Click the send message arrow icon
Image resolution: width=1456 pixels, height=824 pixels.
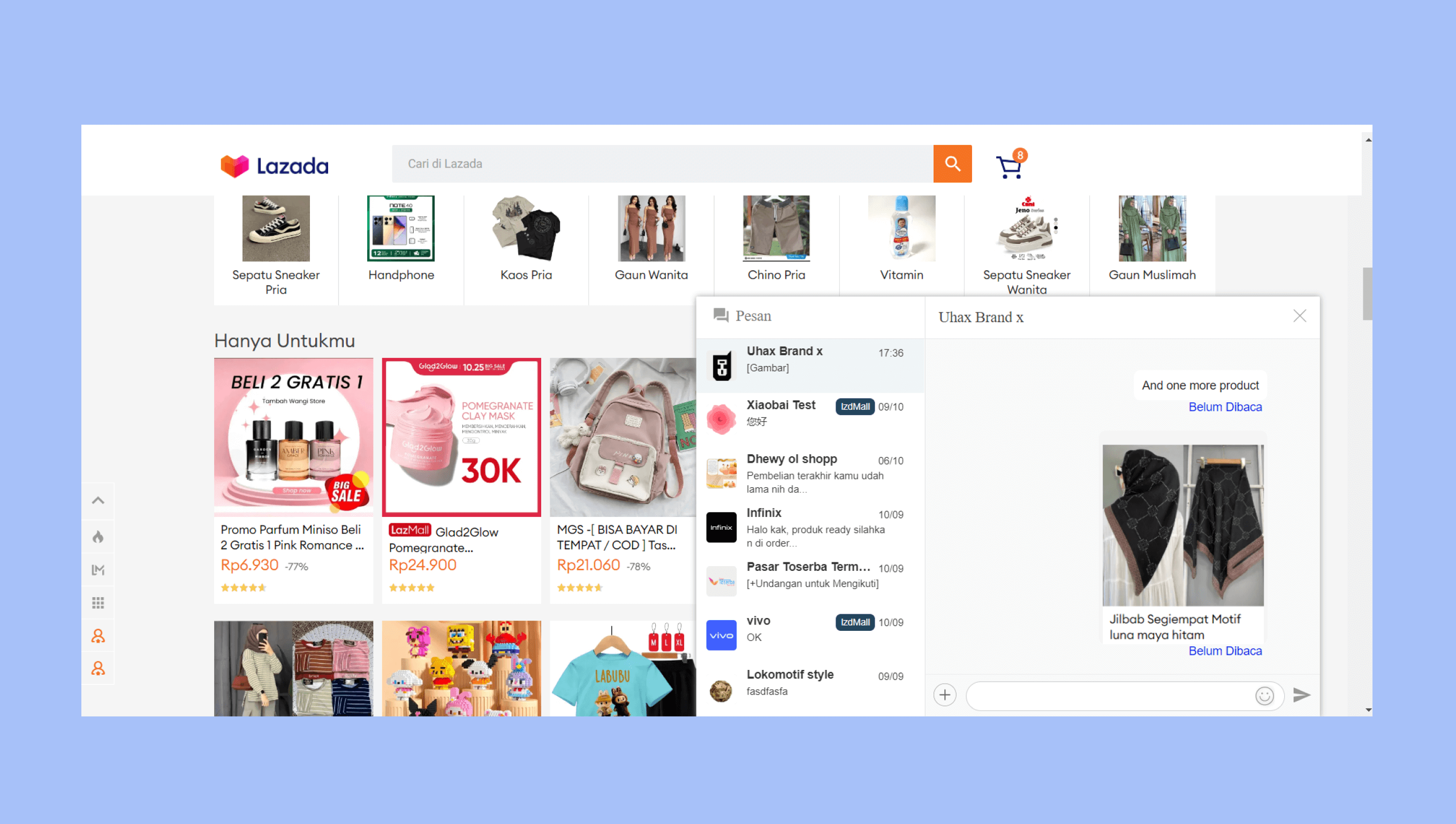(1301, 695)
